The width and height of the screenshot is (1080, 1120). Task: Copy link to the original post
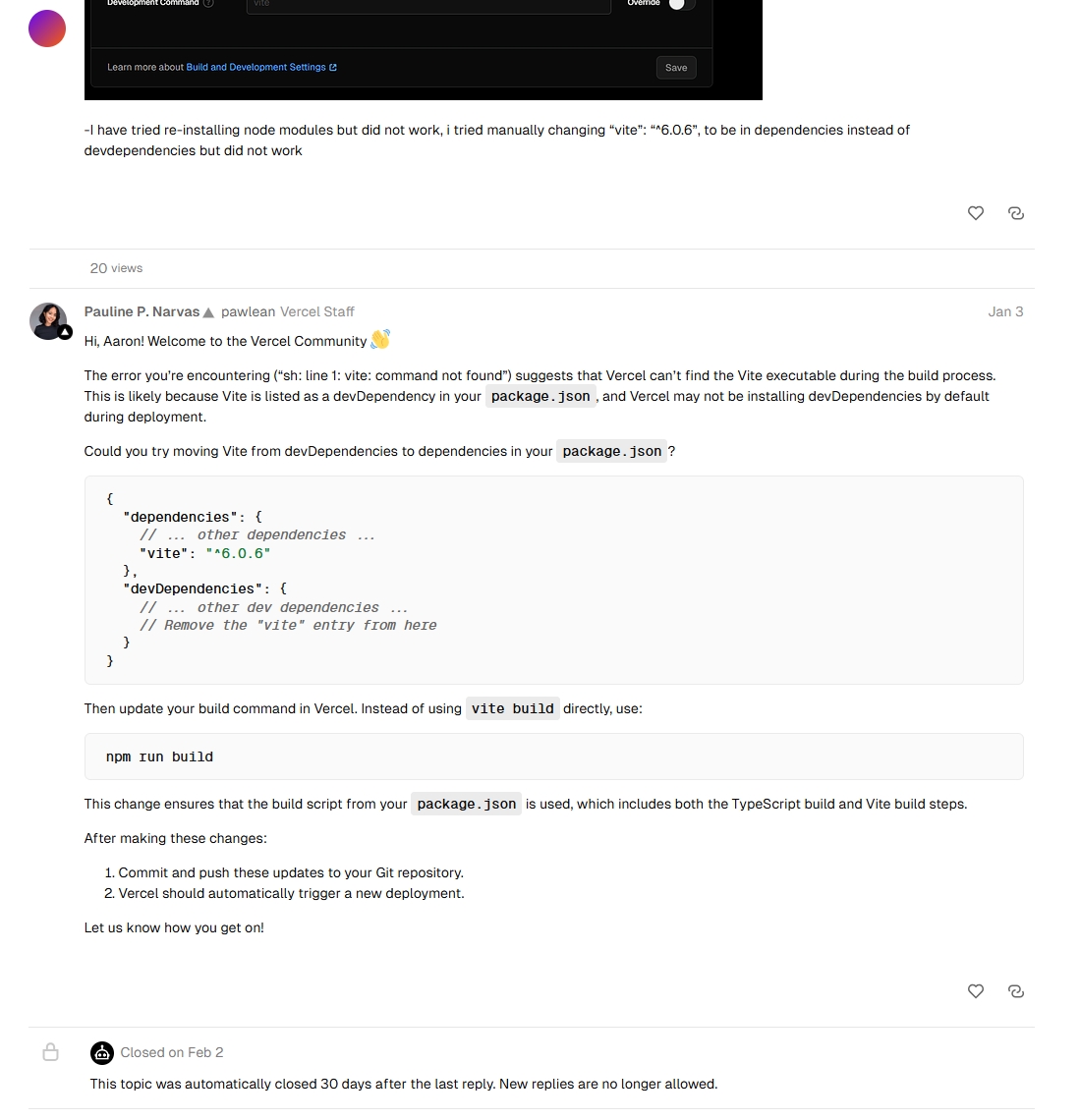pos(1015,213)
